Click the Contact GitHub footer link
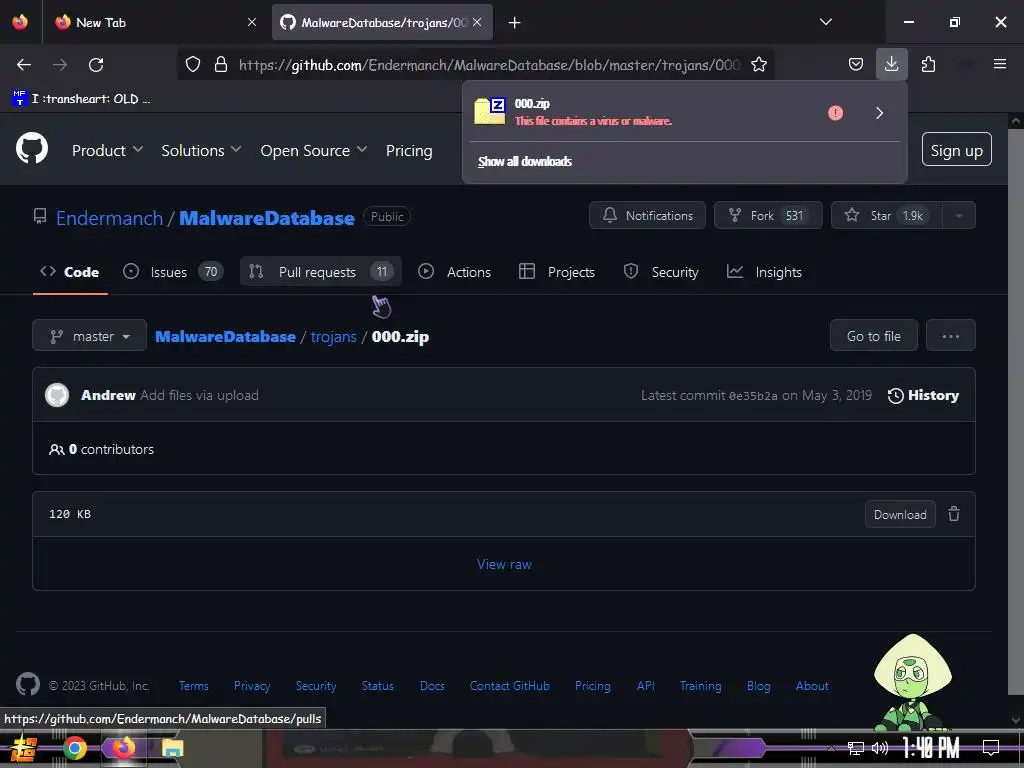 tap(509, 686)
